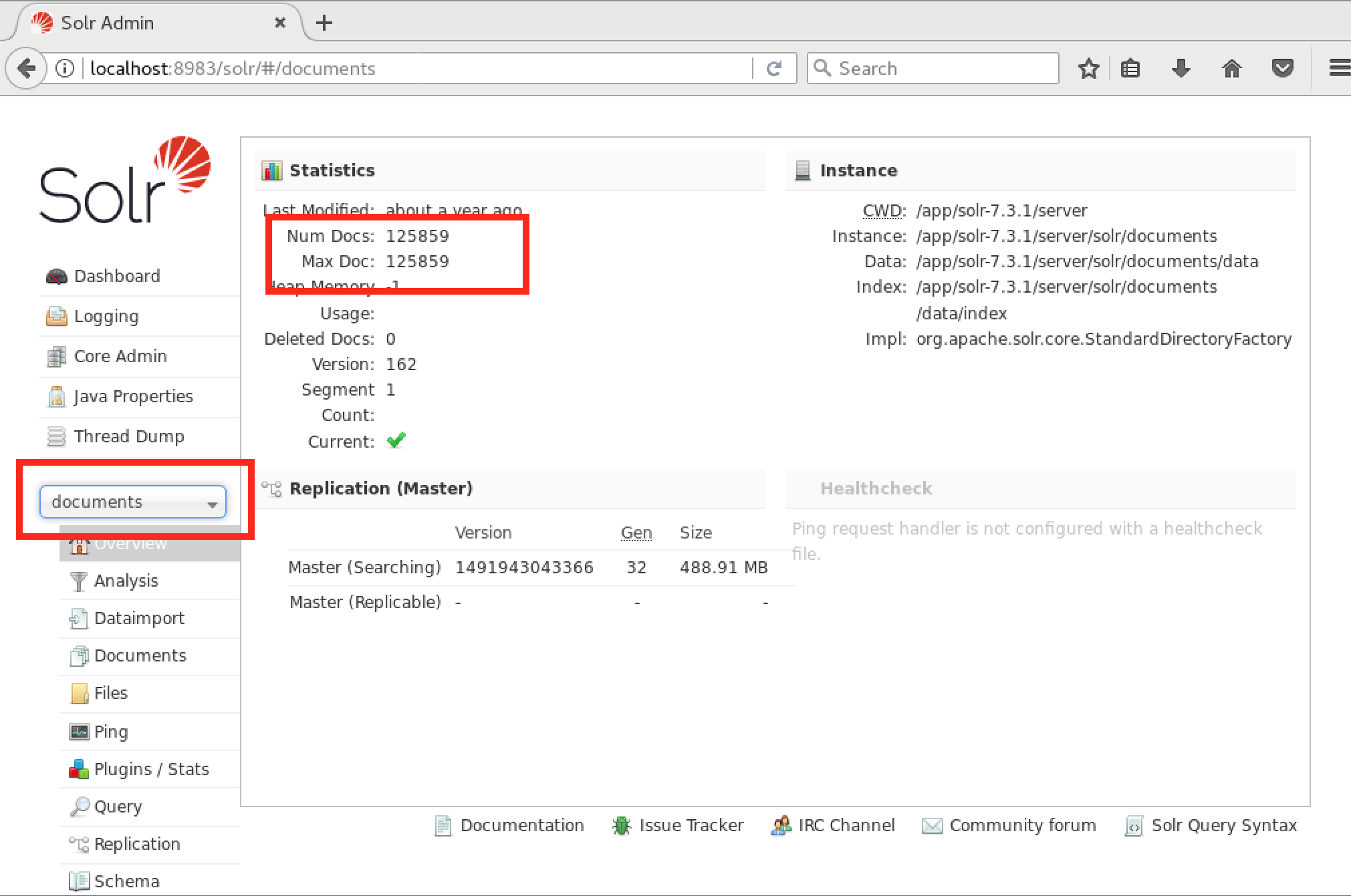Open Java Properties
The height and width of the screenshot is (896, 1351).
pos(133,396)
